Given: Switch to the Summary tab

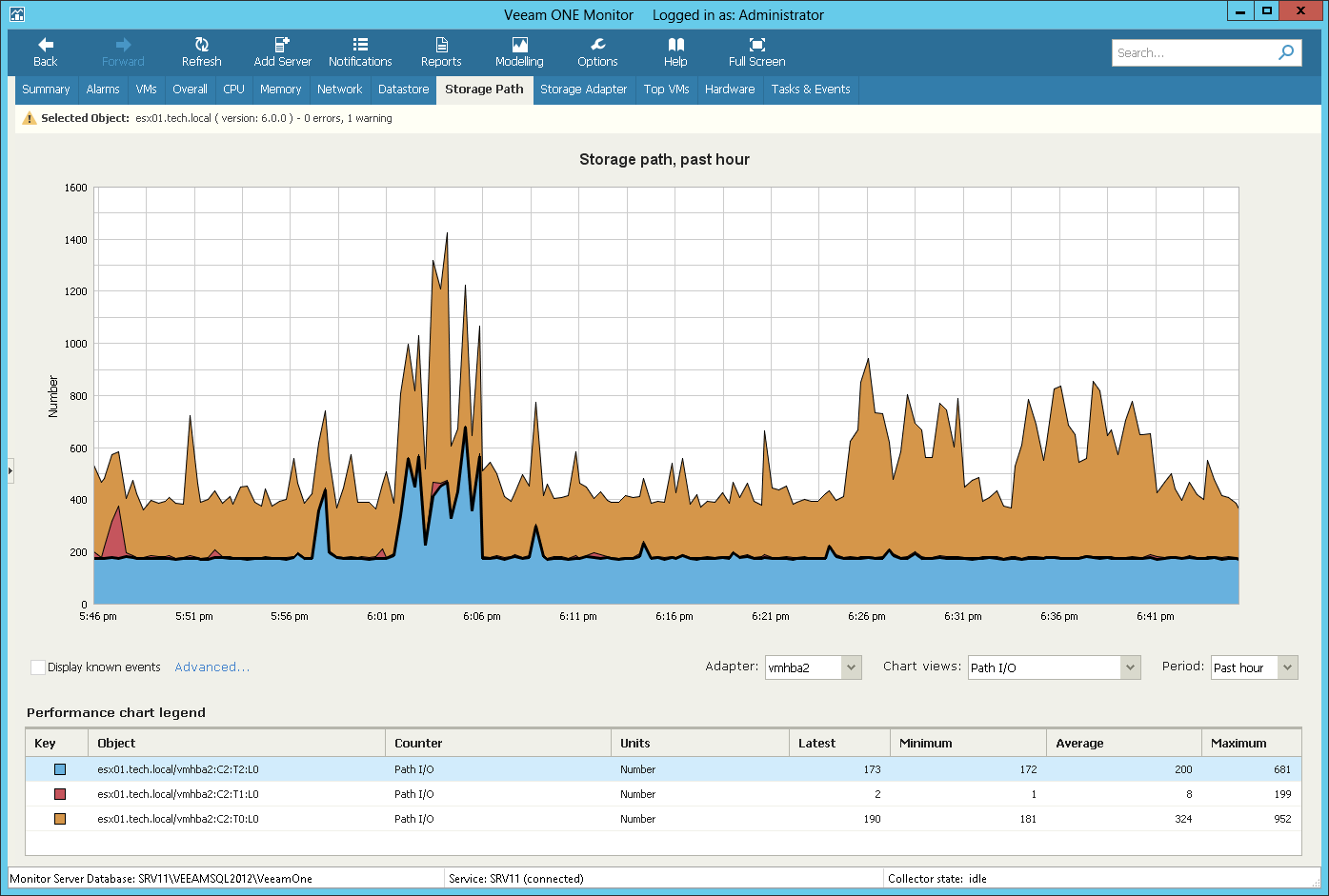Looking at the screenshot, I should pos(46,90).
